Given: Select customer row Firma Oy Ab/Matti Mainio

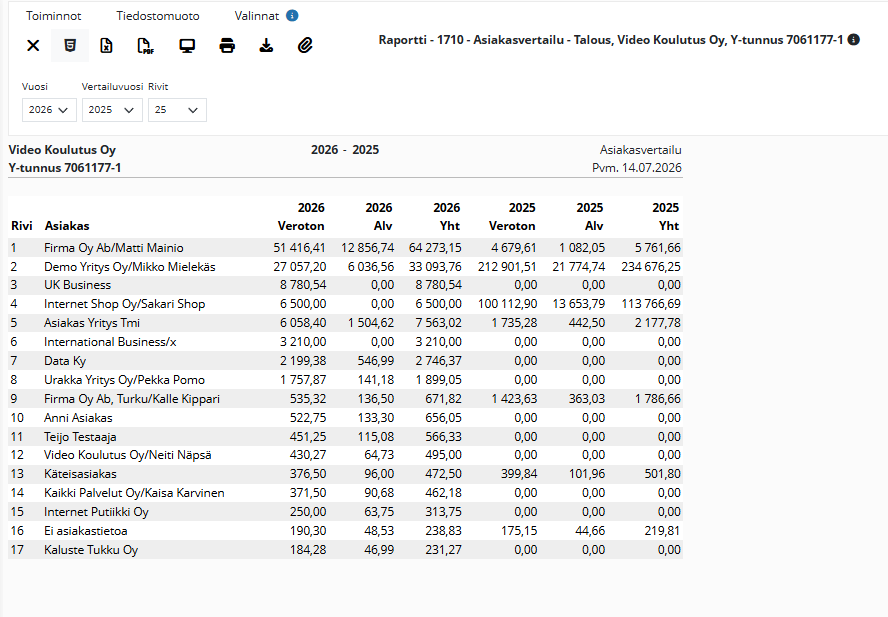Looking at the screenshot, I should coord(345,248).
